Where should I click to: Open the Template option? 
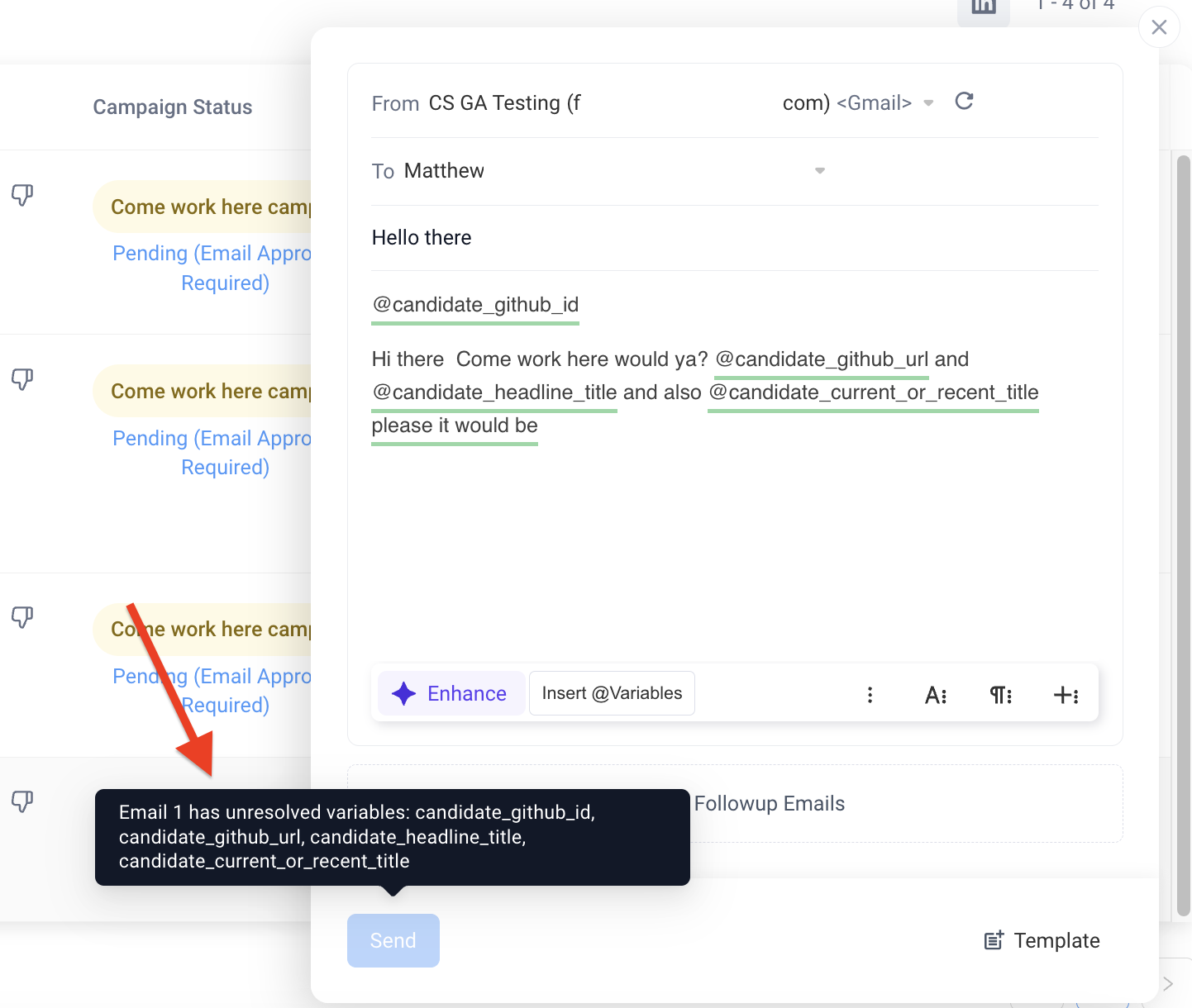coord(1042,940)
